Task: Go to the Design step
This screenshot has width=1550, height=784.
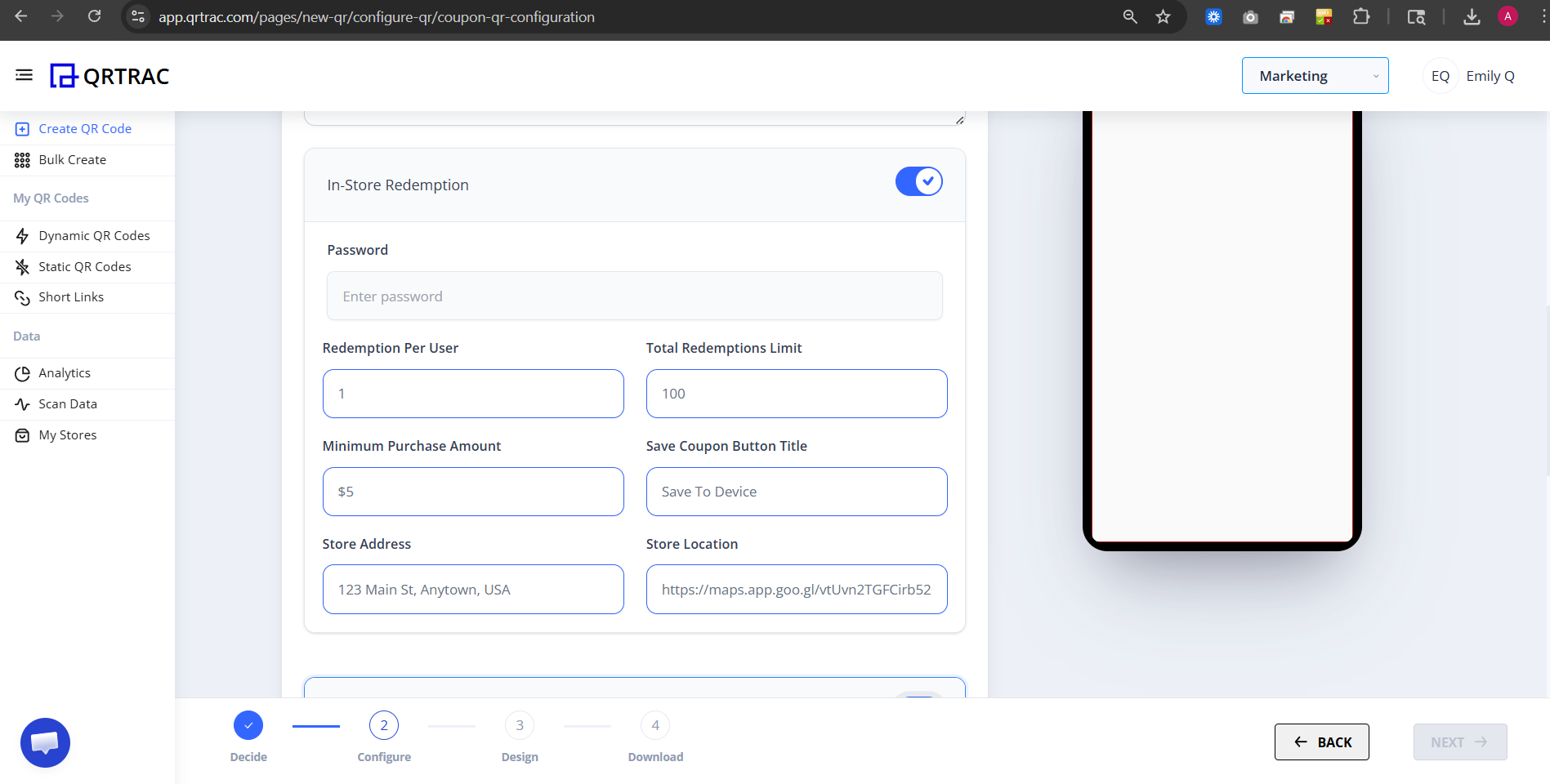Action: (x=519, y=724)
